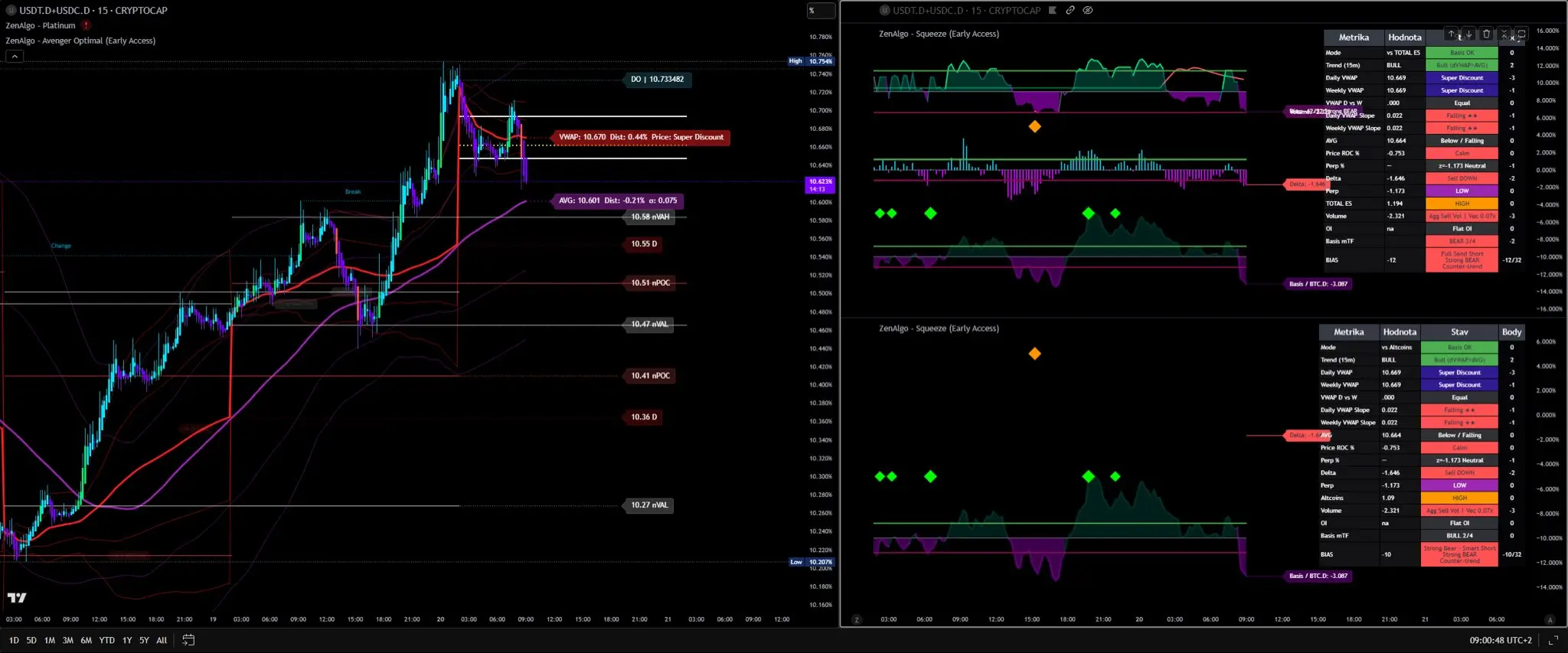Viewport: 1568px width, 653px height.
Task: Click the 10.47 nVAL level label
Action: [649, 324]
